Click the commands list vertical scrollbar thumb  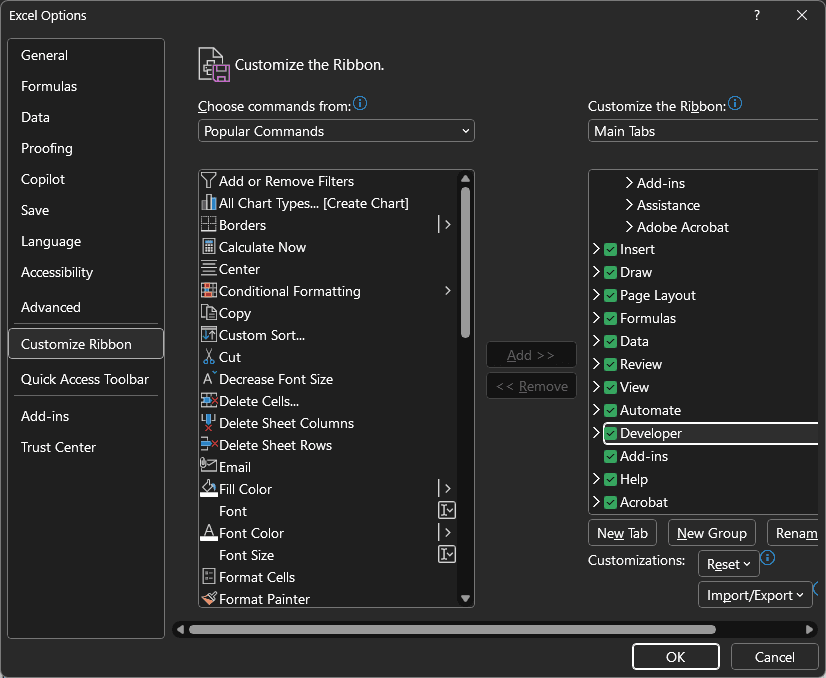(x=465, y=262)
